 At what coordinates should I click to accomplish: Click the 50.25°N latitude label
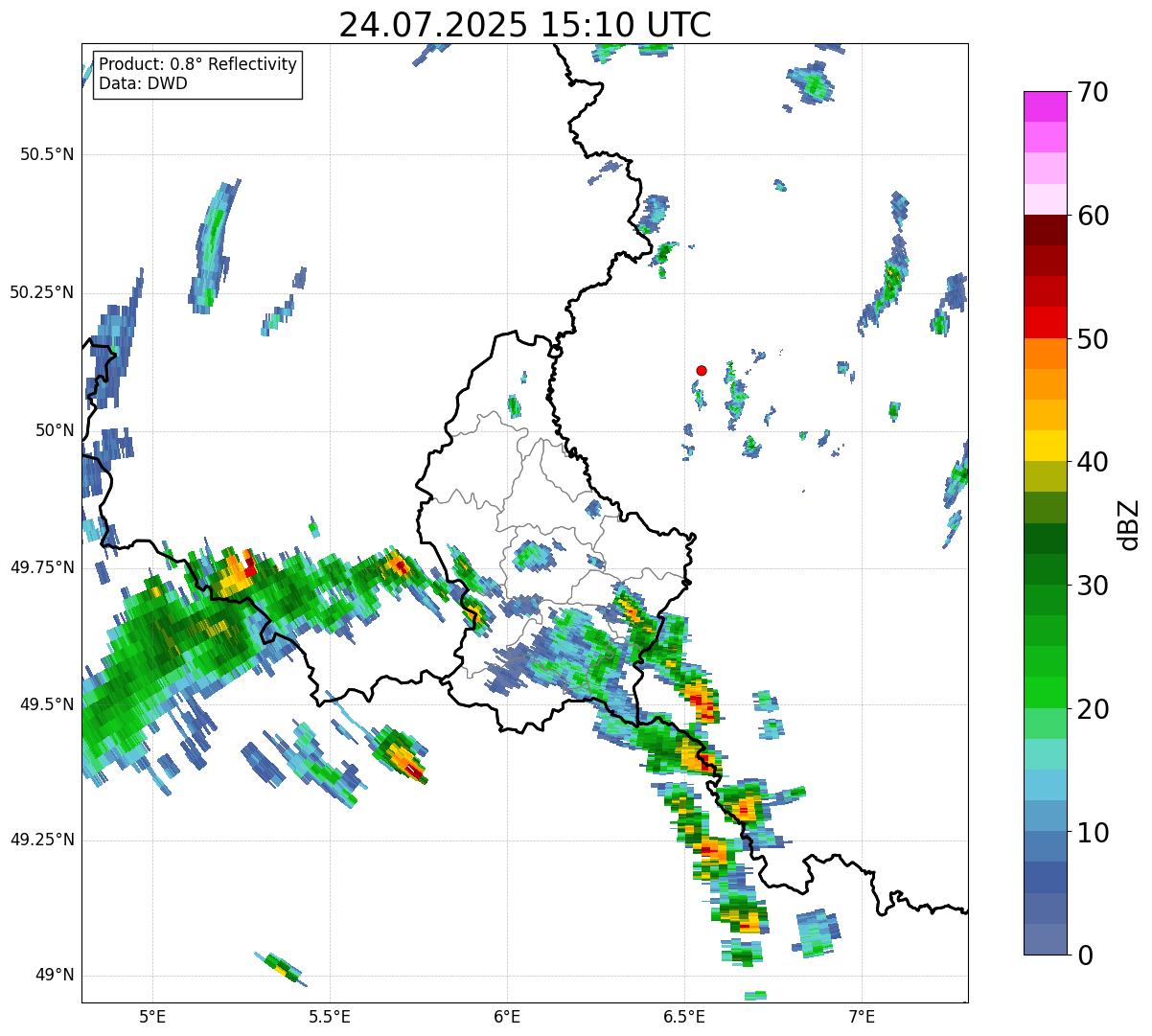(x=42, y=292)
